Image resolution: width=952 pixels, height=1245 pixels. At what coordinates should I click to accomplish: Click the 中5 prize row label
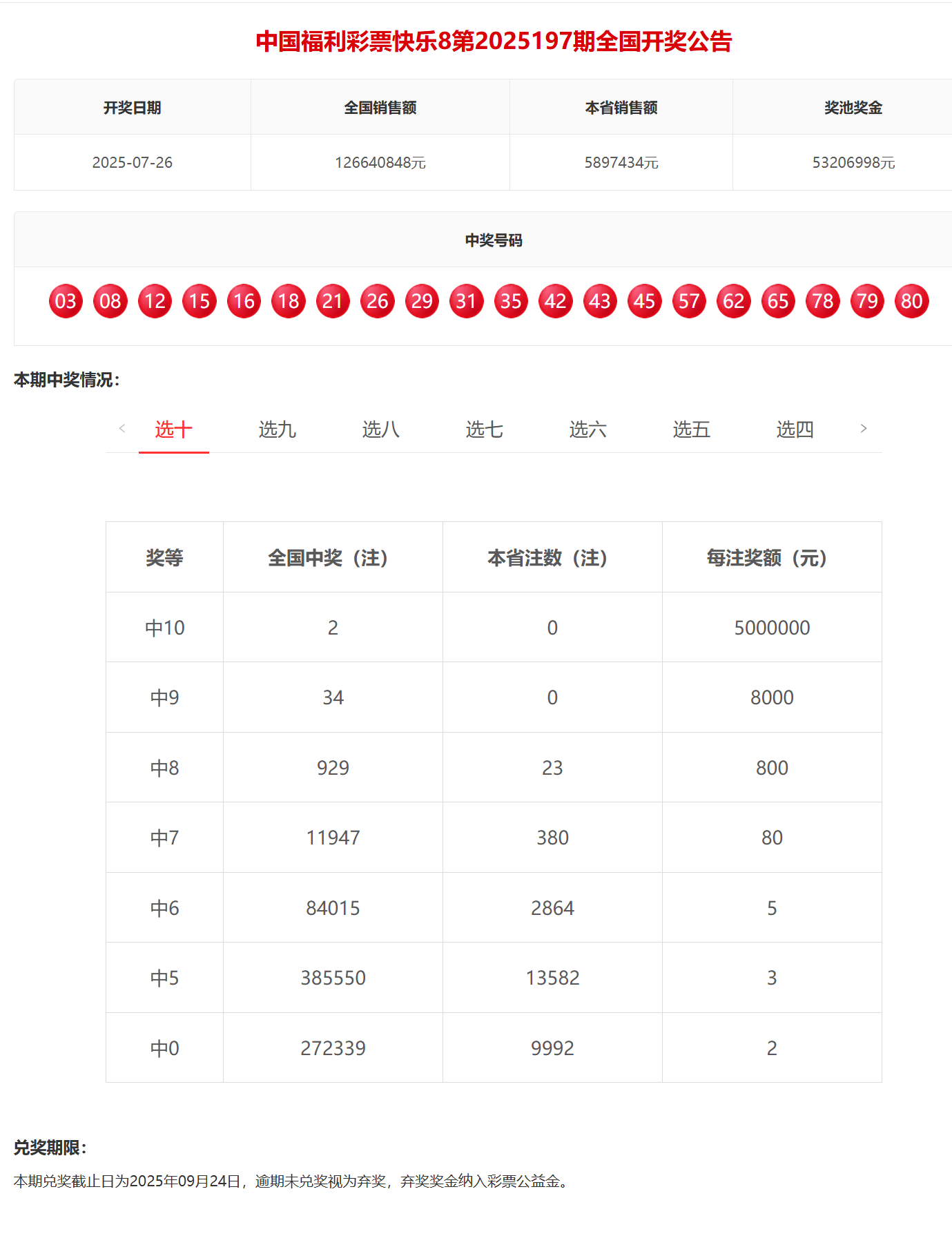point(164,978)
